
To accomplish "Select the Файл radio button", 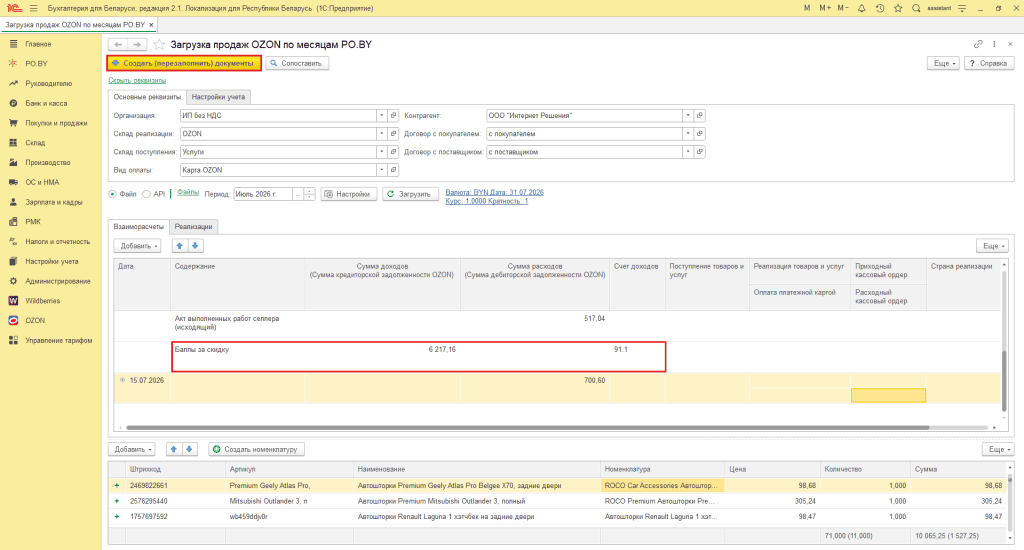I will click(x=112, y=194).
